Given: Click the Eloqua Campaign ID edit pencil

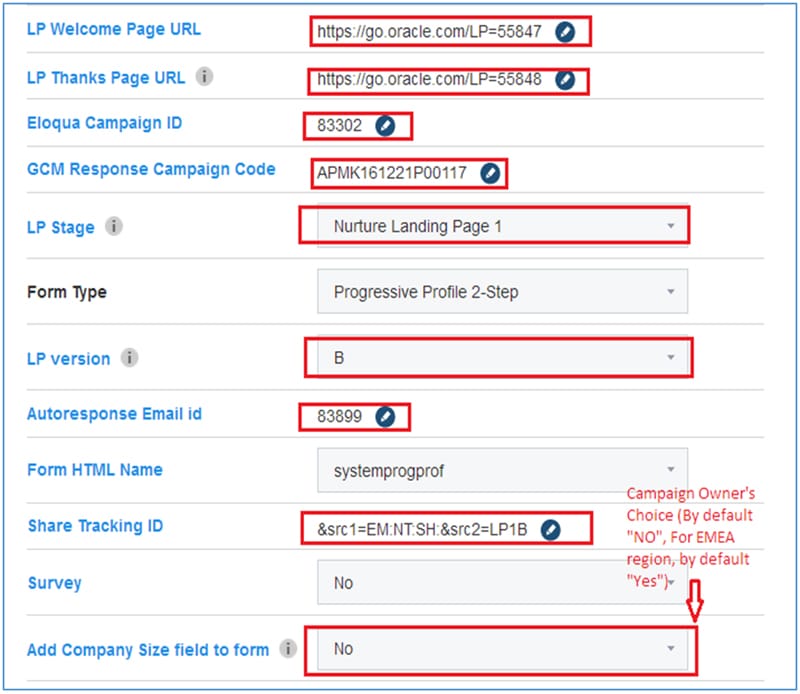Looking at the screenshot, I should tap(385, 126).
